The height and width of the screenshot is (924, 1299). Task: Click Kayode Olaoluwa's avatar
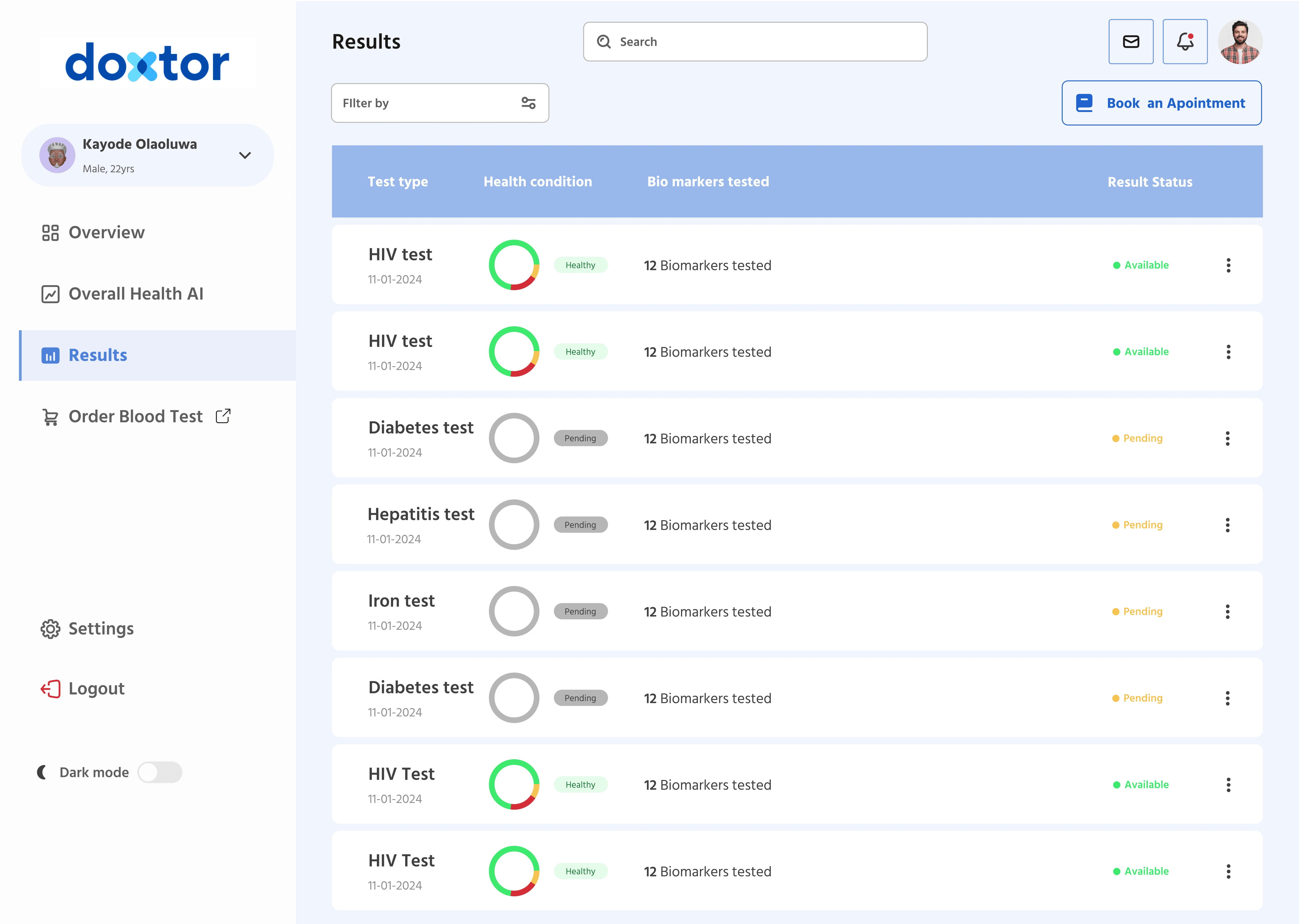point(58,155)
